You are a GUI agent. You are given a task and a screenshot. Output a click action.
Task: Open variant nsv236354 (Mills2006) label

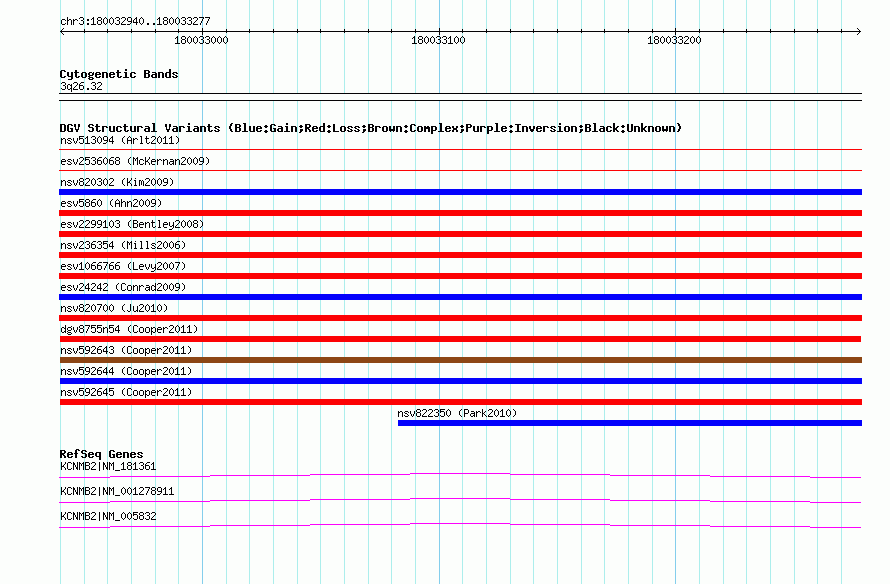click(x=123, y=245)
